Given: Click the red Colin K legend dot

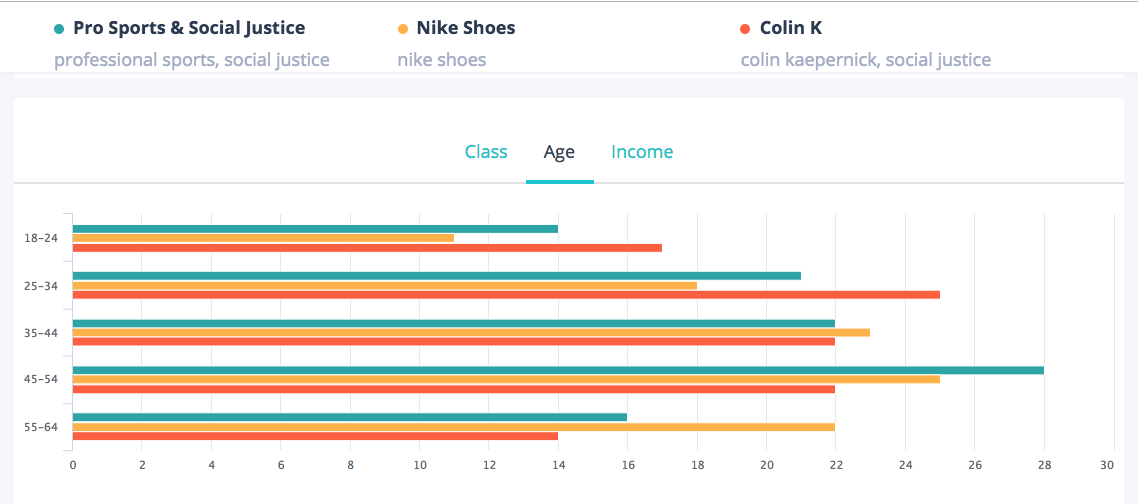Looking at the screenshot, I should tap(746, 29).
